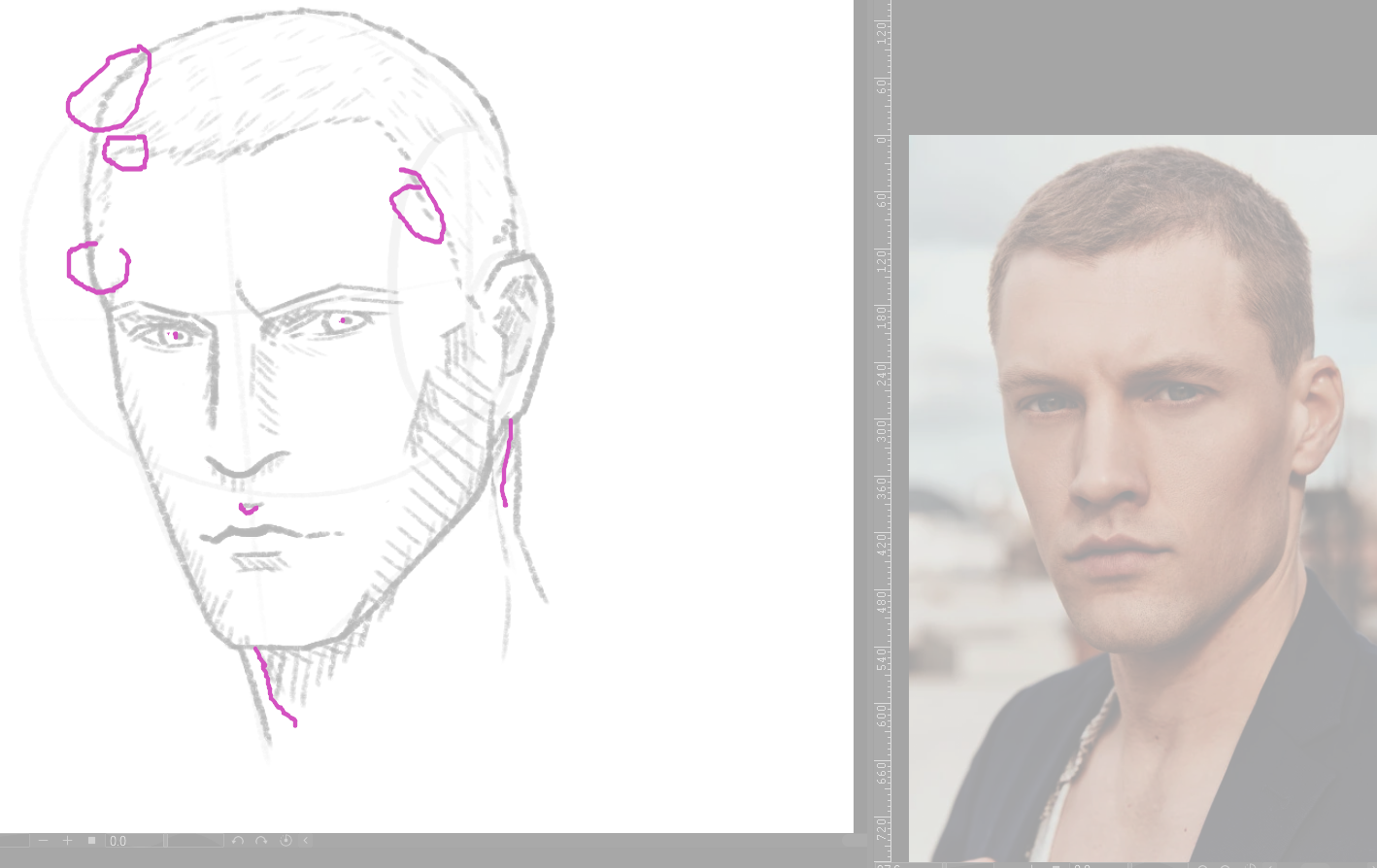Screen dimensions: 1377x868
Task: Rotate the canvas left with the counterclockwise arrow
Action: [x=238, y=841]
